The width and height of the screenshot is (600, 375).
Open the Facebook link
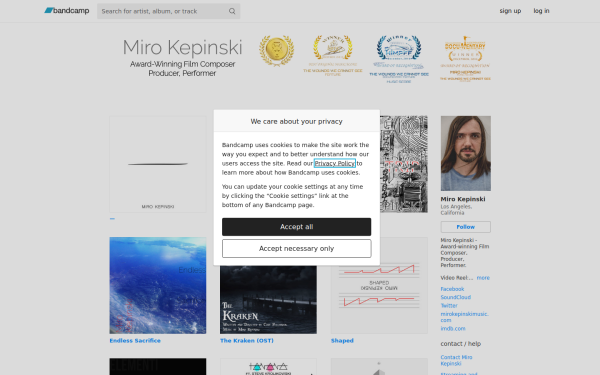click(x=452, y=289)
